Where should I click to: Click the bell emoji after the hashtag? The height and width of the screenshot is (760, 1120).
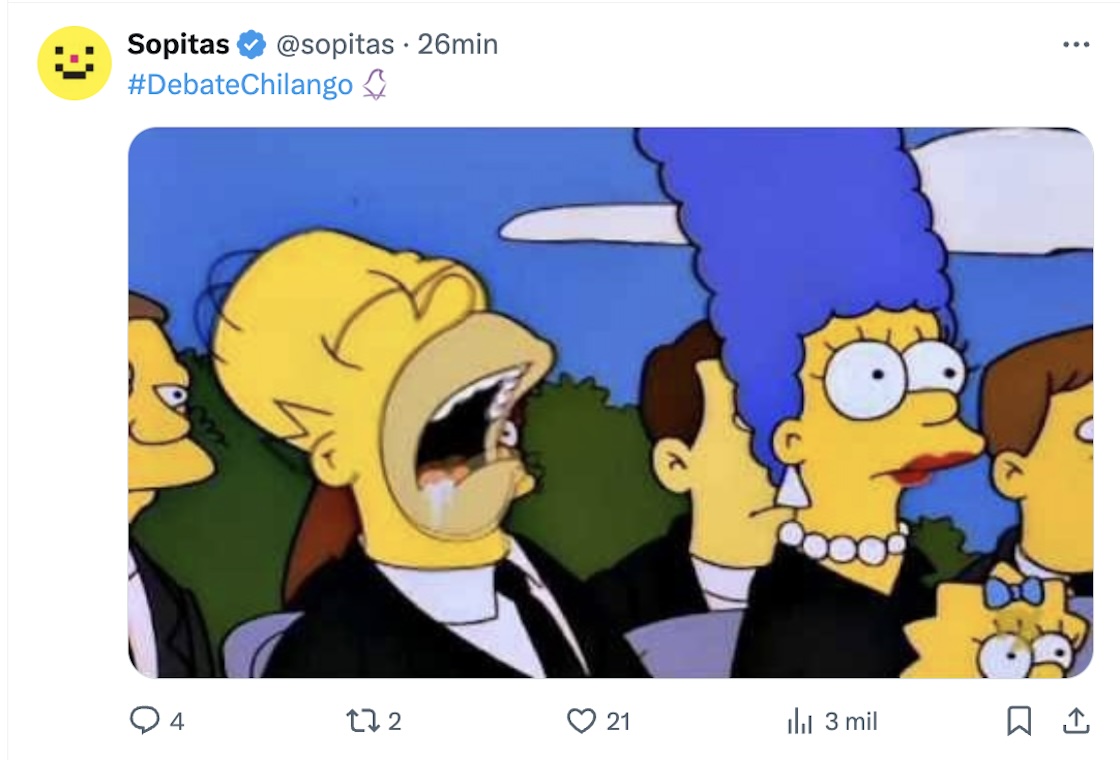(374, 84)
